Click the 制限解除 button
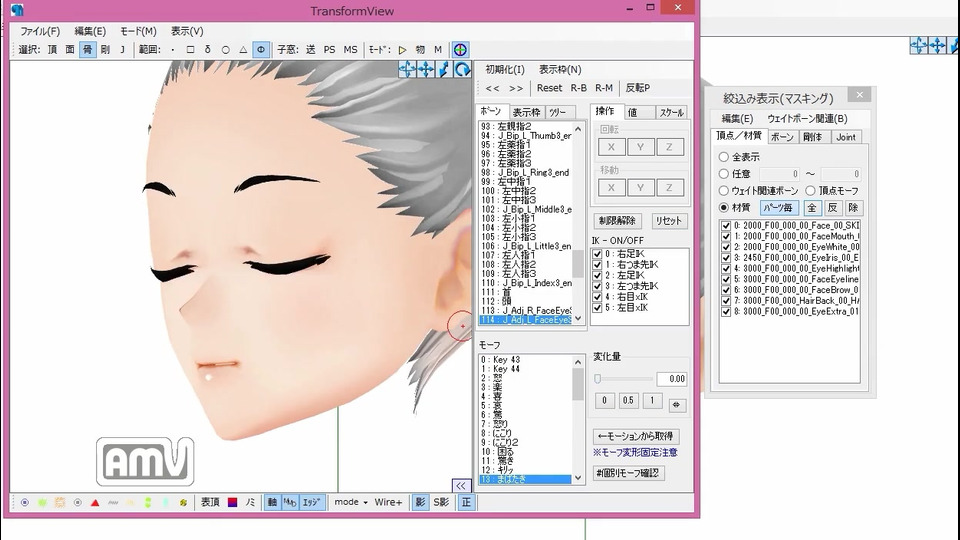Screen dimensions: 960x540 617,221
